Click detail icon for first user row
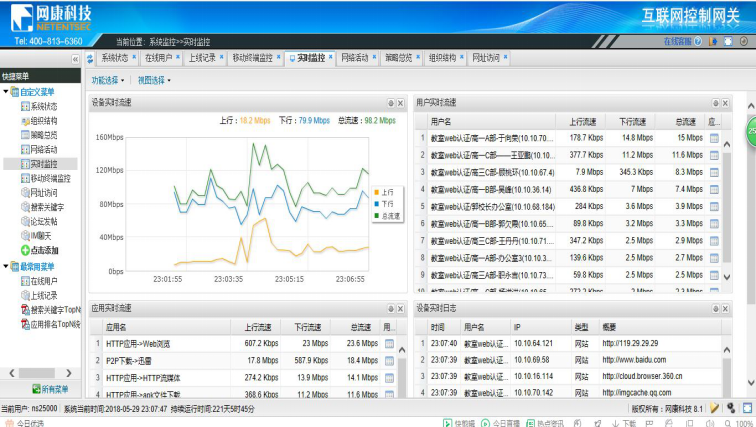This screenshot has height=427, width=756. tap(714, 138)
